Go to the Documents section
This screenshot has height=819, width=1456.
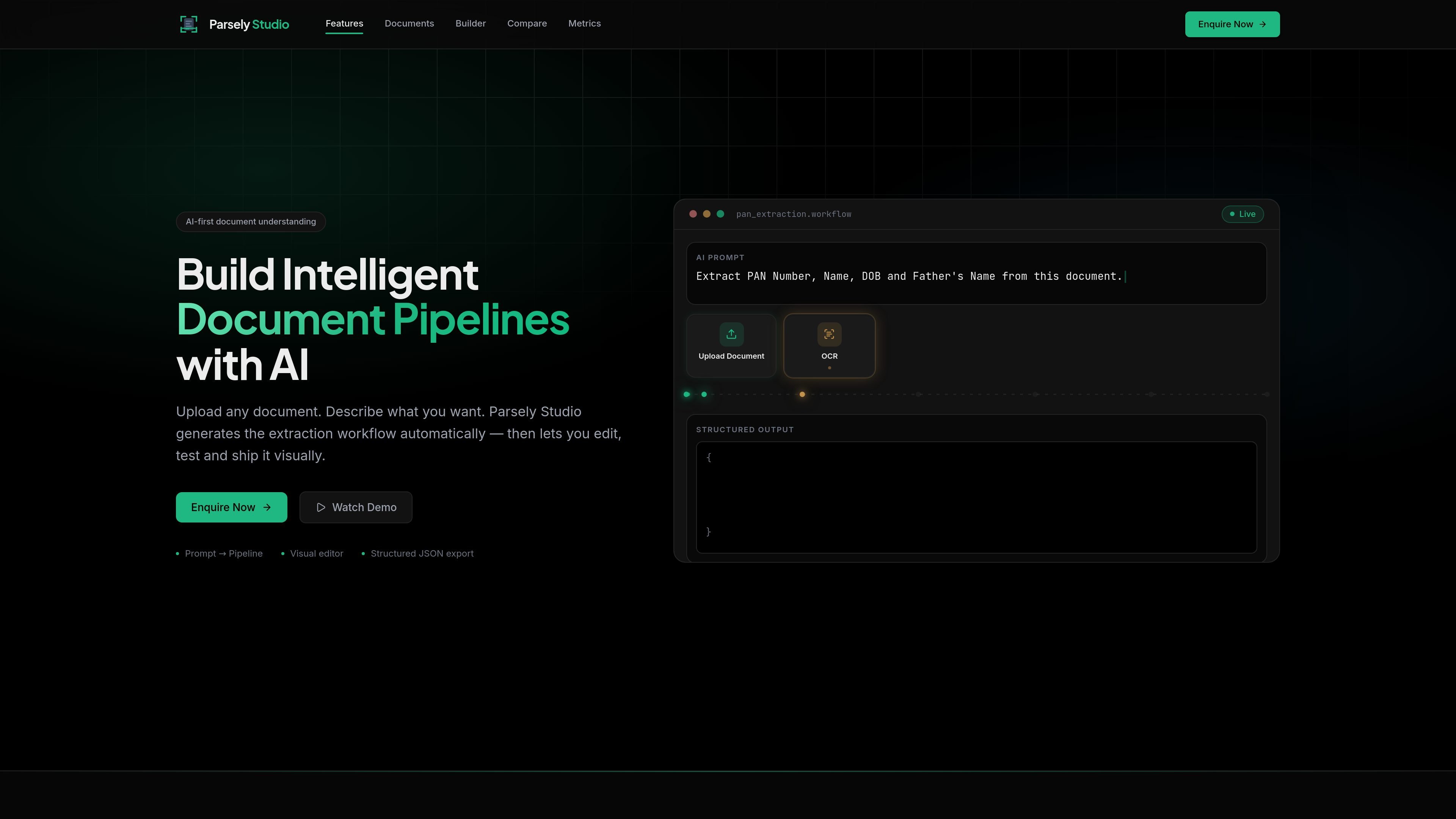[x=409, y=24]
